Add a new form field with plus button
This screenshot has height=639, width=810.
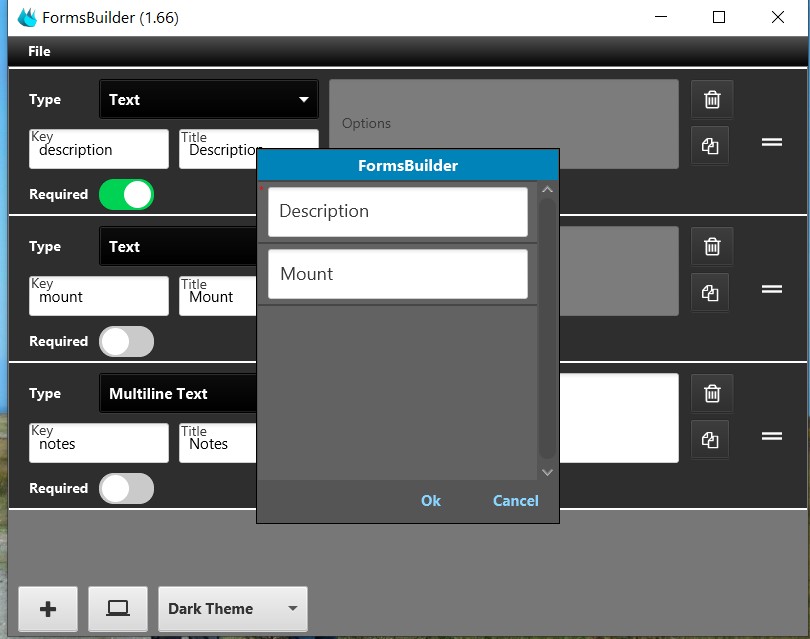(x=48, y=609)
